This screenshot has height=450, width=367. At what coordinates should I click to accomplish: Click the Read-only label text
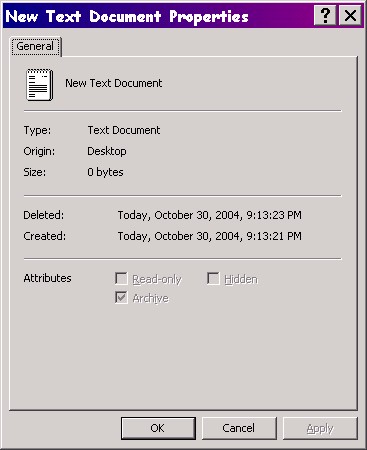pos(157,279)
